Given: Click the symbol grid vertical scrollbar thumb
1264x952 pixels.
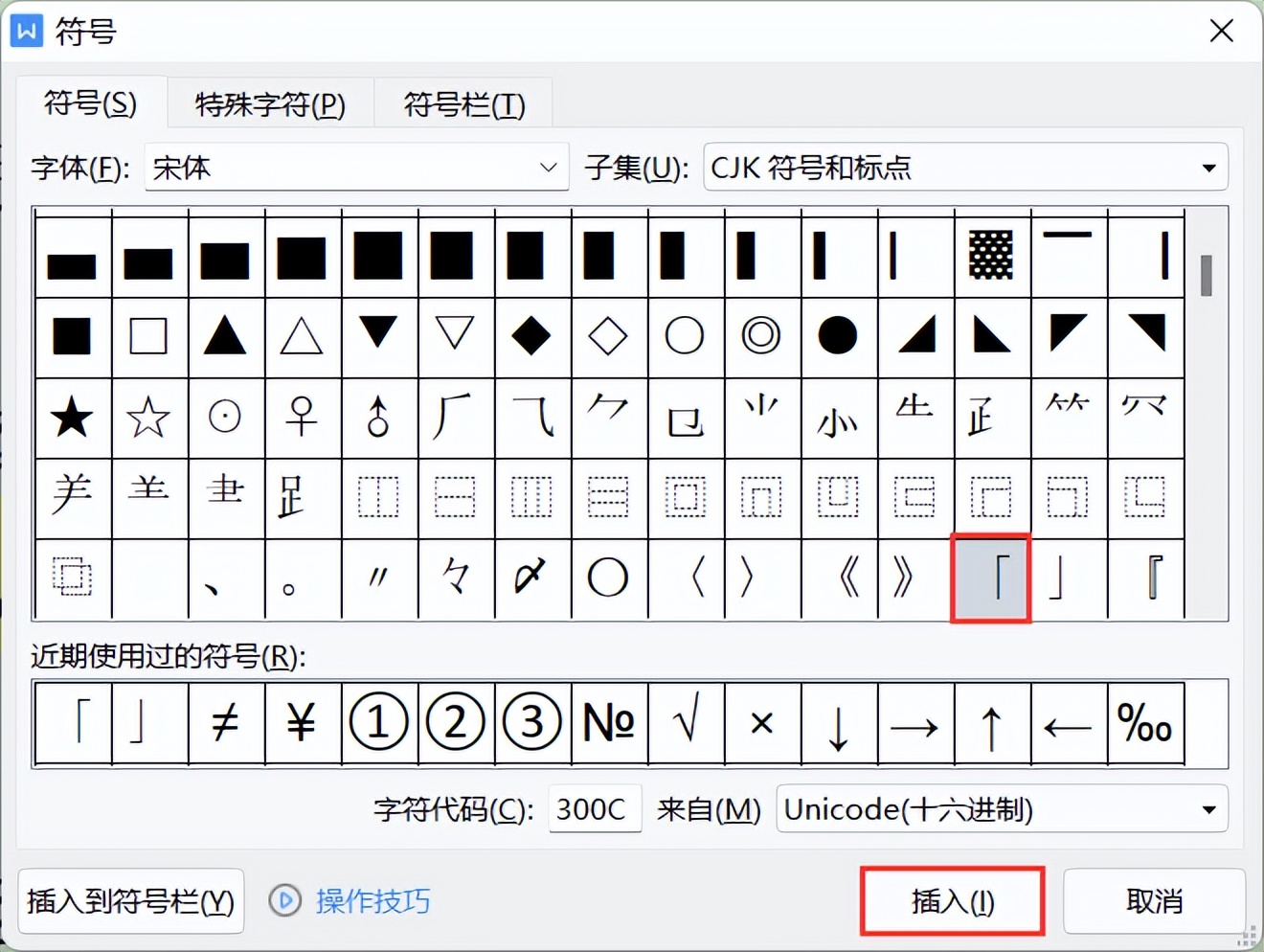Looking at the screenshot, I should tap(1207, 275).
